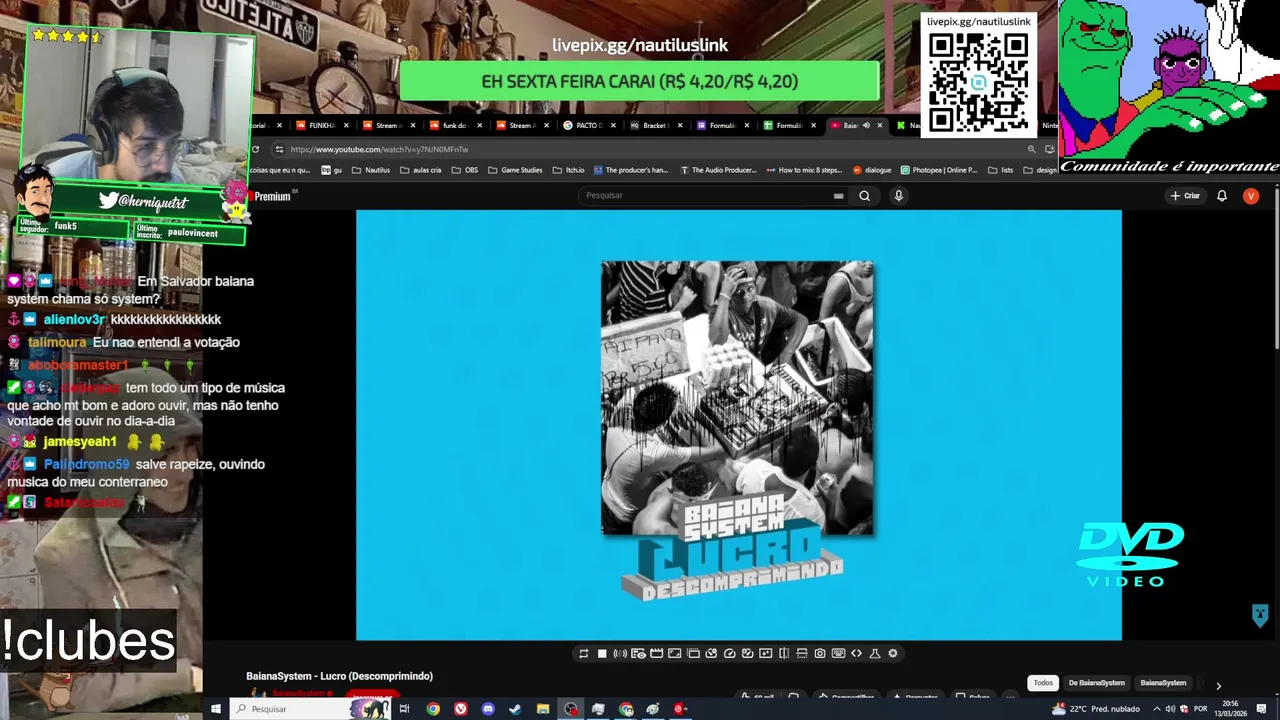Open OBS Studio from the taskbar
The height and width of the screenshot is (720, 1280).
[570, 709]
